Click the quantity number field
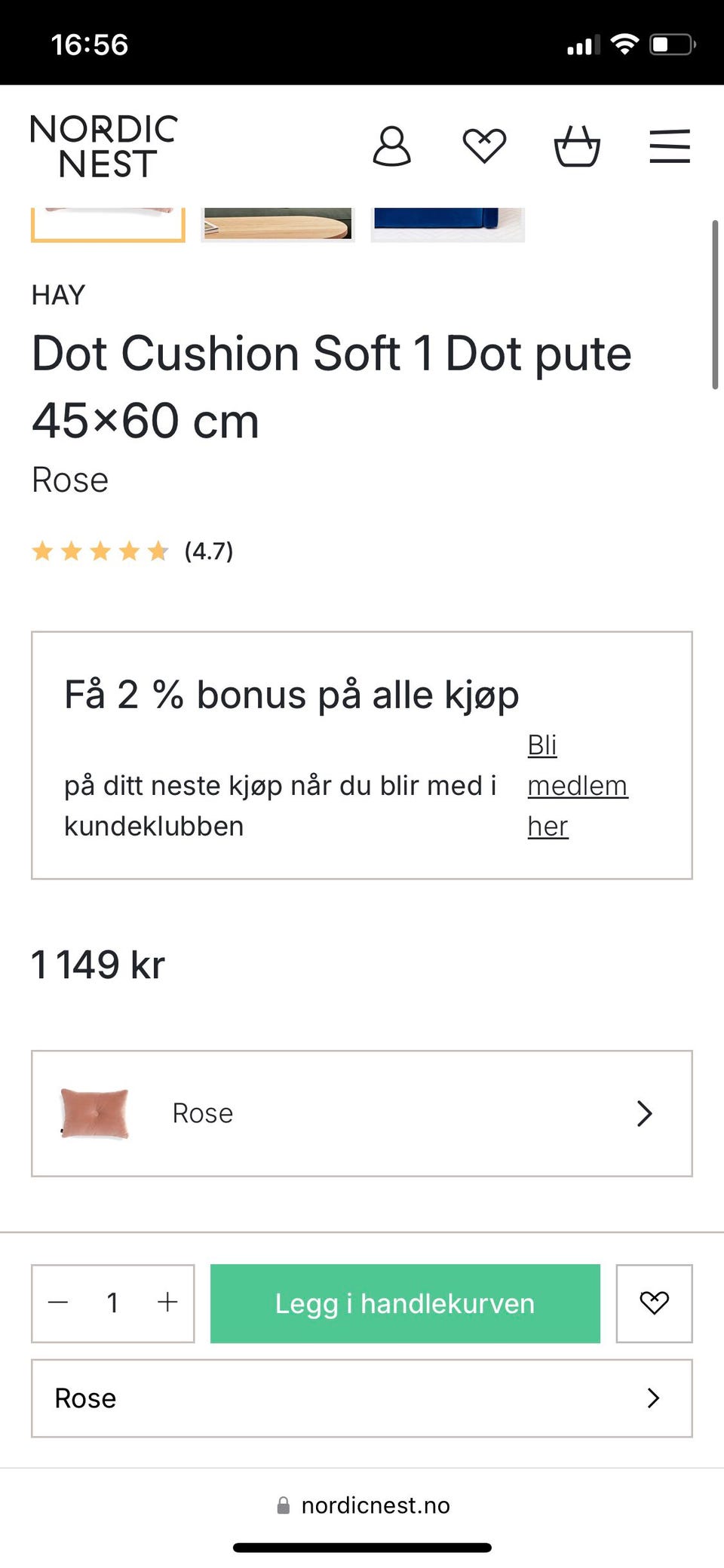This screenshot has width=724, height=1568. [x=112, y=1303]
